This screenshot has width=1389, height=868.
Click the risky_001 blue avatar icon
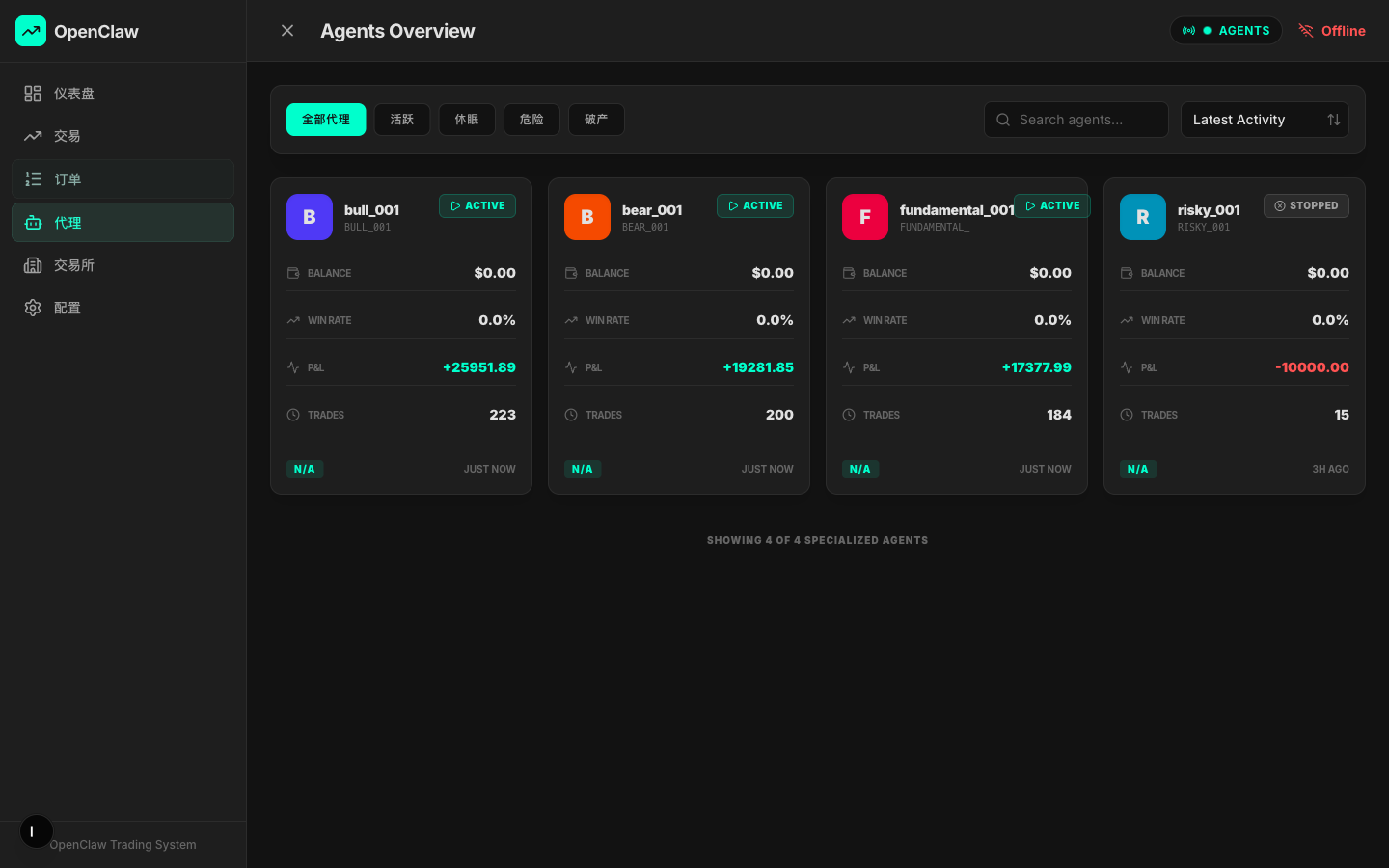tap(1143, 217)
